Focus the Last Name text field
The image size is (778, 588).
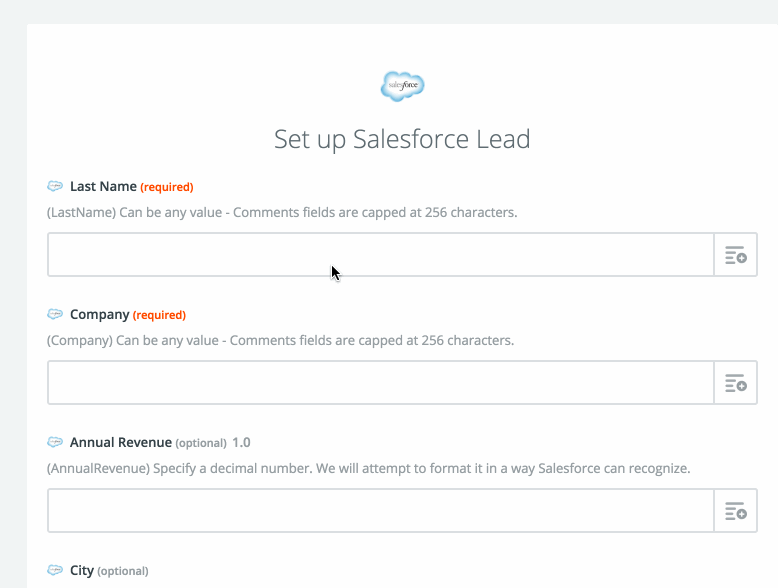[380, 255]
